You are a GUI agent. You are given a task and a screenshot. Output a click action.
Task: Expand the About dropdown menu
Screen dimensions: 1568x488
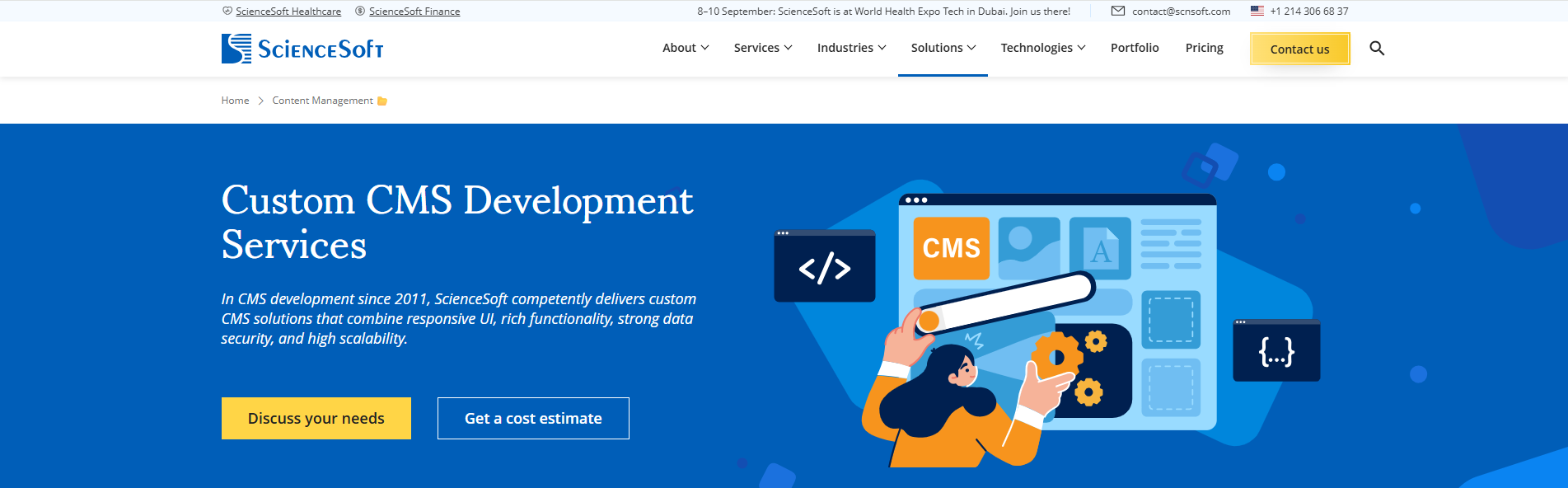click(685, 48)
